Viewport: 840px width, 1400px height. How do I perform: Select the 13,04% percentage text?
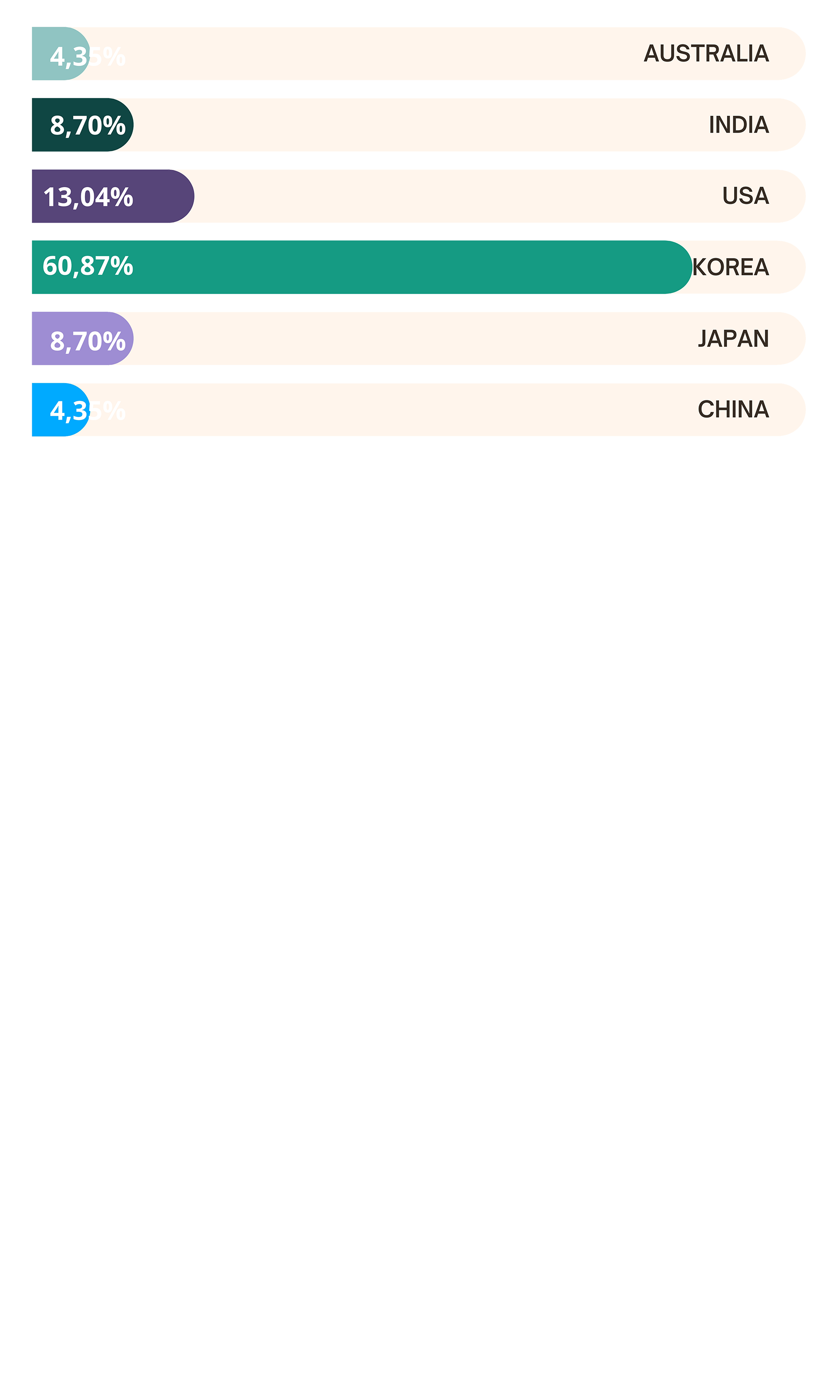click(x=88, y=197)
